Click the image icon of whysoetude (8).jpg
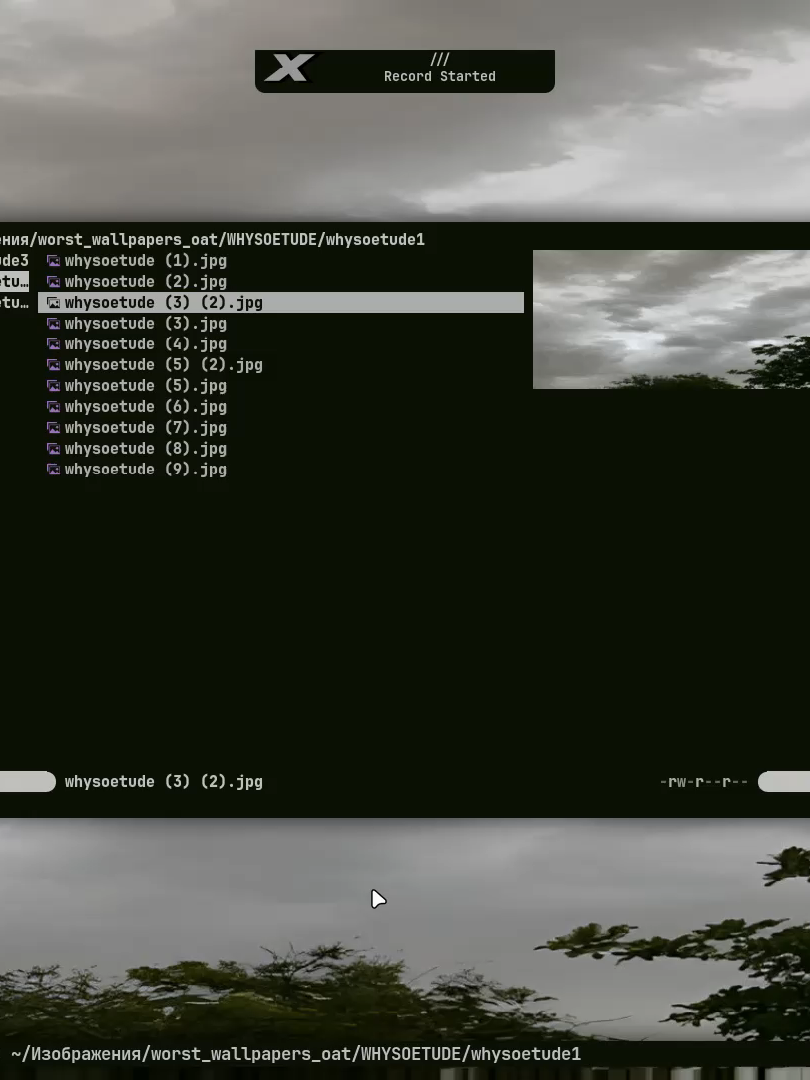This screenshot has width=810, height=1080. [x=53, y=449]
